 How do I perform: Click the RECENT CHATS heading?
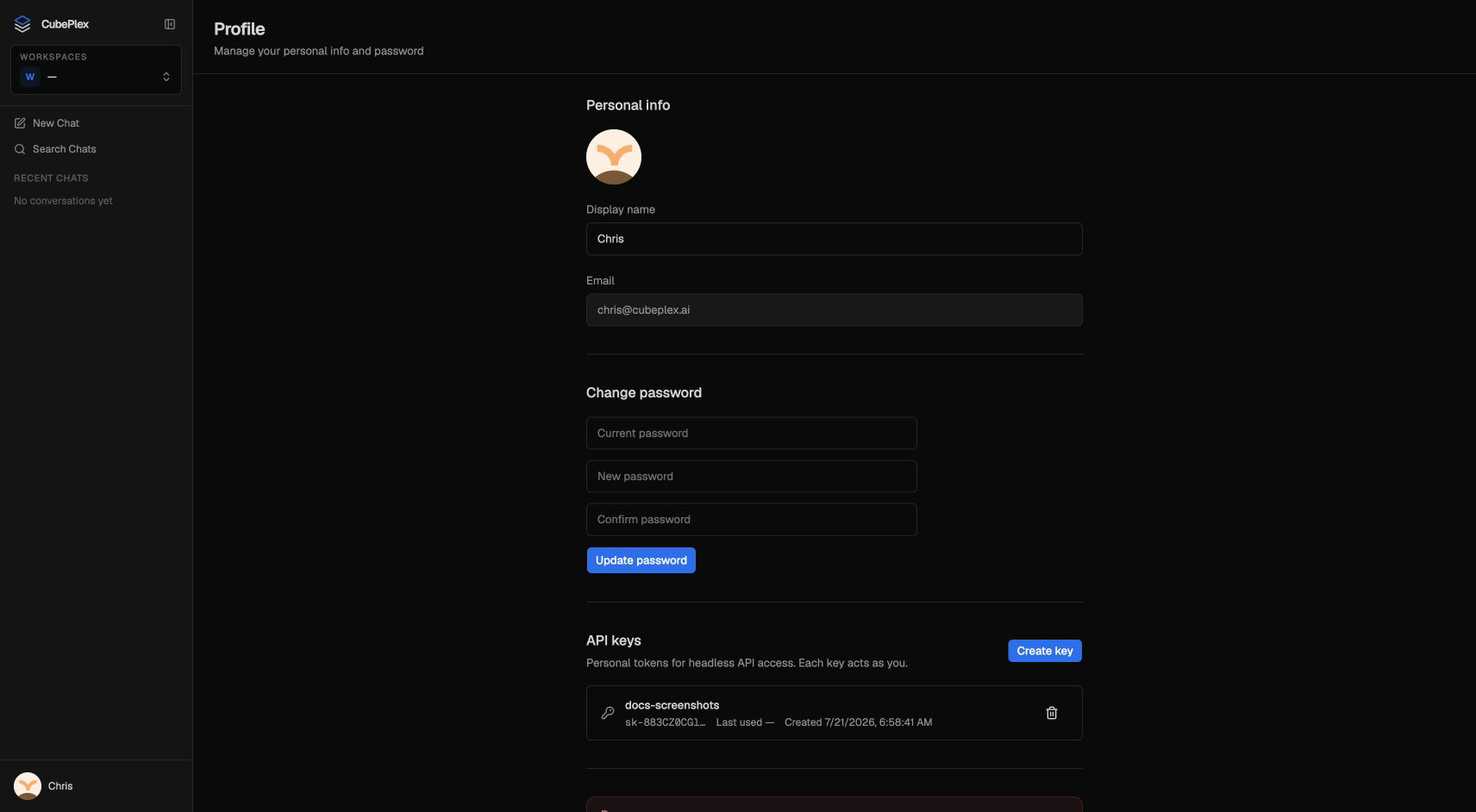tap(51, 178)
